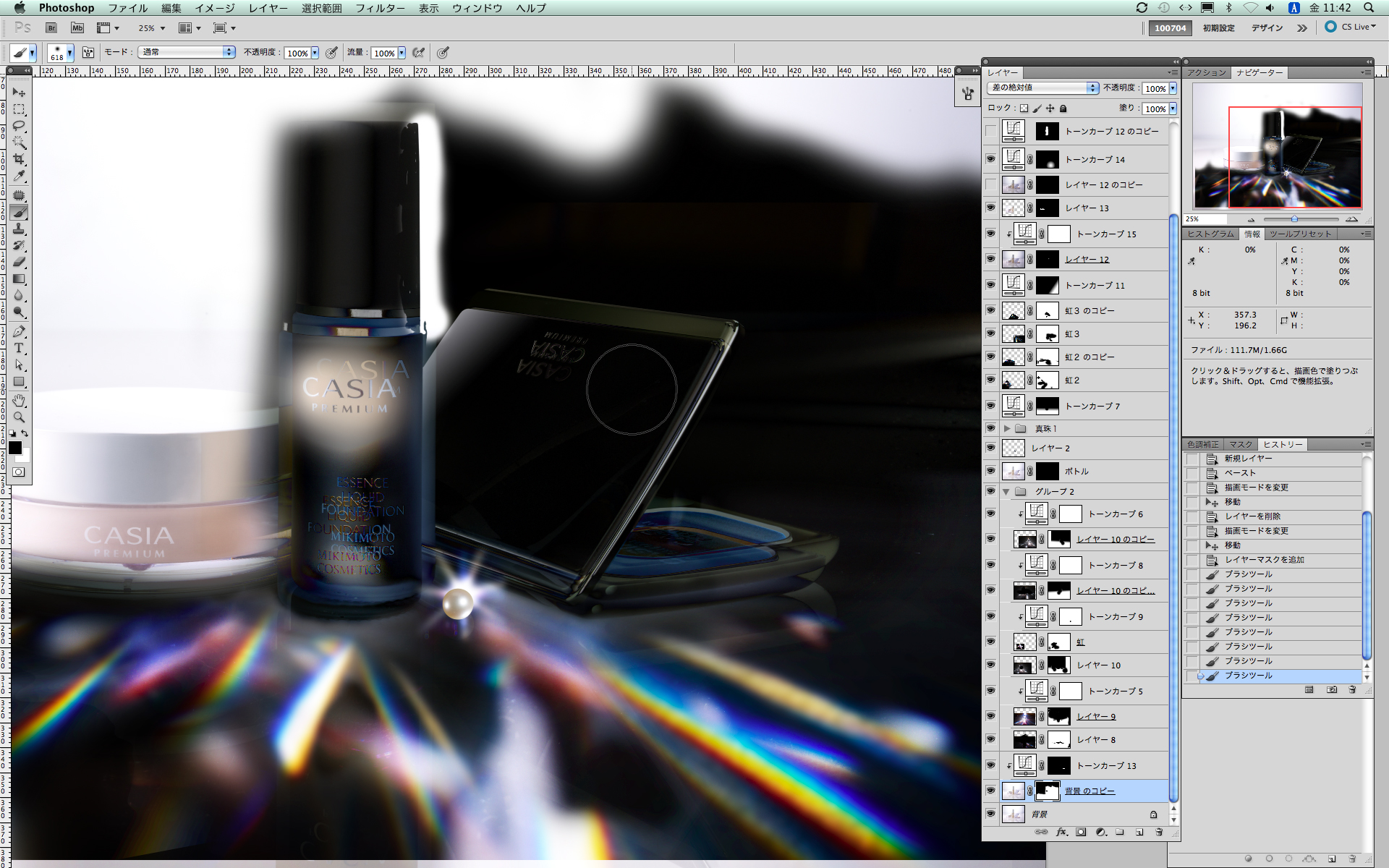Switch to the ヒストグラム tab
1389x868 pixels.
point(1210,234)
